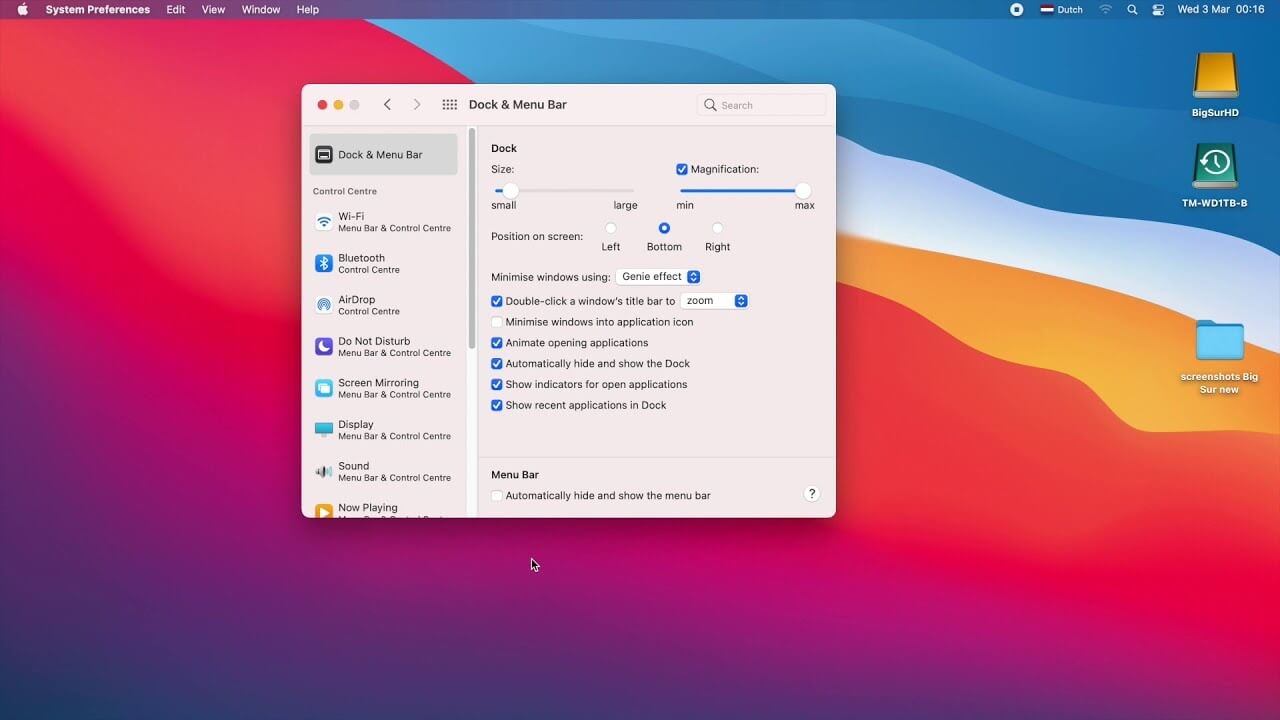
Task: Toggle Show indicators for open applications
Action: click(497, 384)
